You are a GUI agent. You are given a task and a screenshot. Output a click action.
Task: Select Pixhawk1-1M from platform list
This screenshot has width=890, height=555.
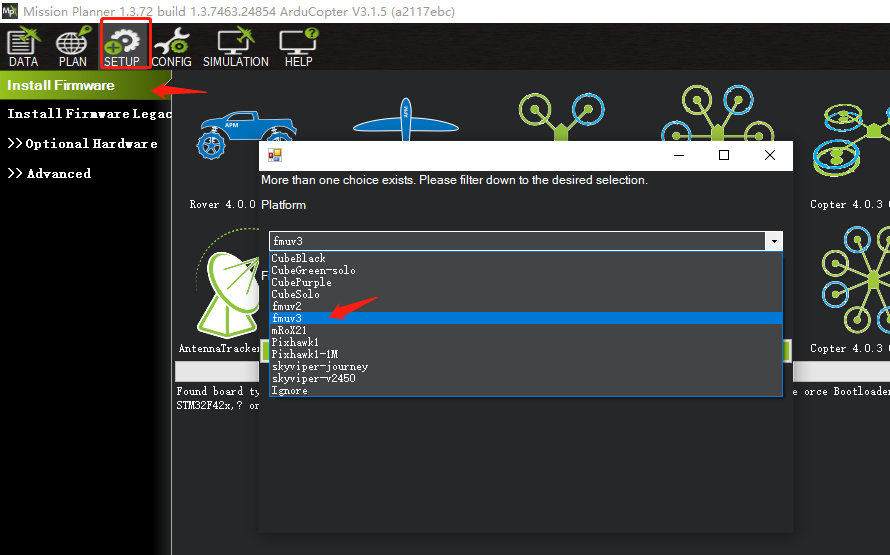click(x=526, y=354)
